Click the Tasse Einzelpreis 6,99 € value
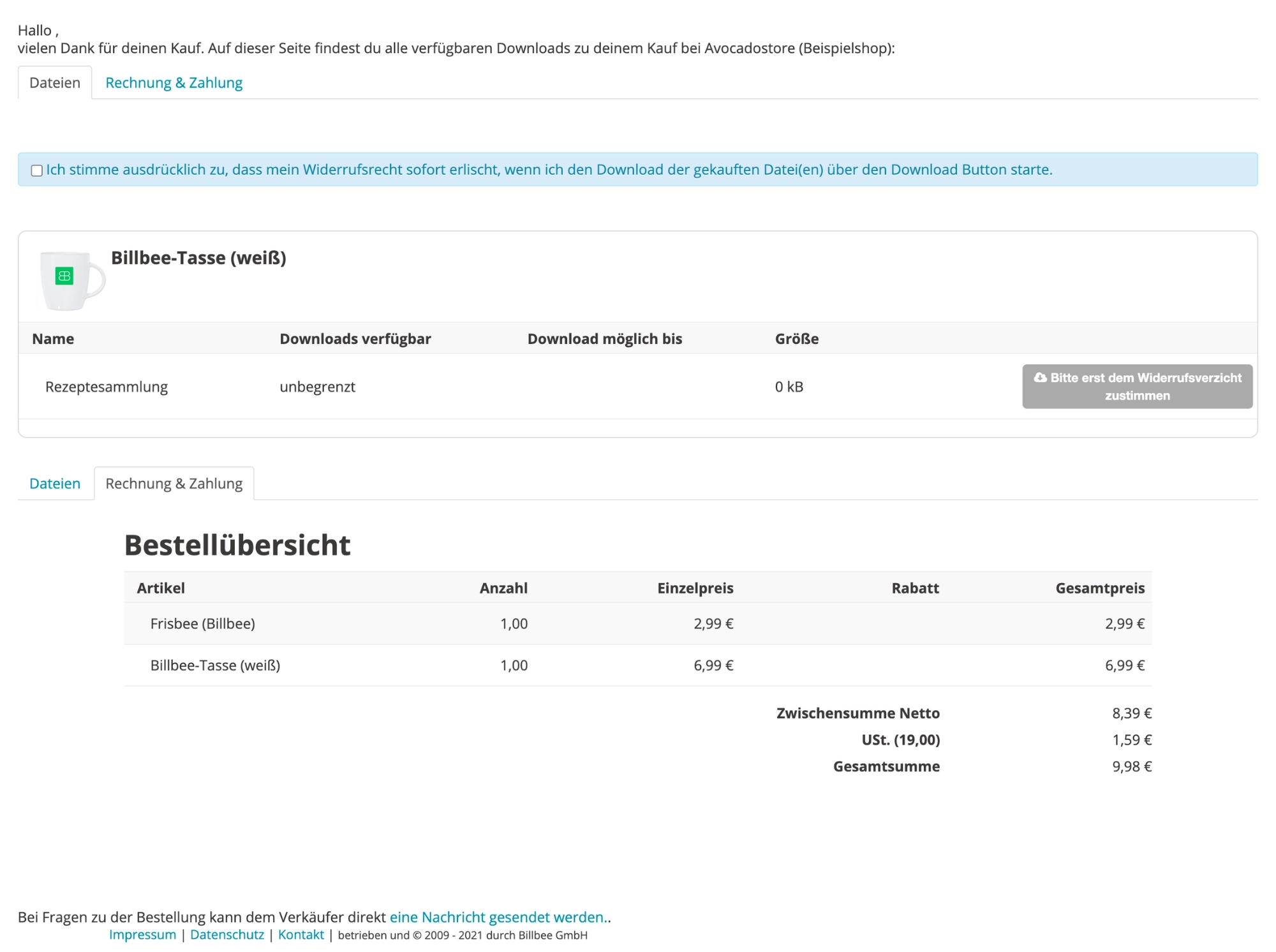The image size is (1276, 952). [713, 666]
